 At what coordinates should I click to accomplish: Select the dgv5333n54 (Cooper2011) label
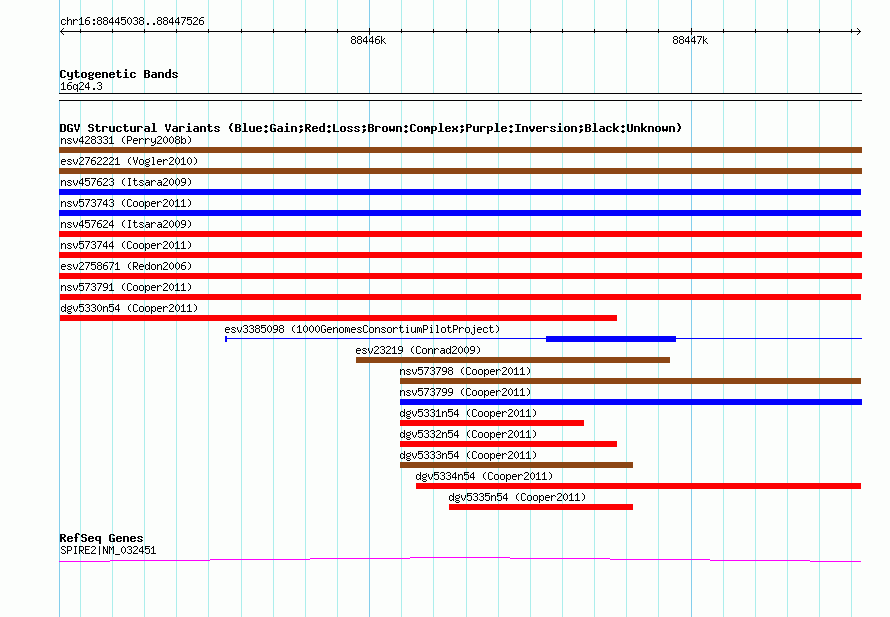[468, 455]
